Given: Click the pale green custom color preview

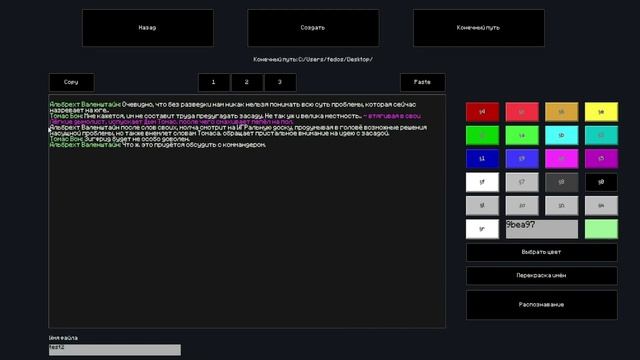Looking at the screenshot, I should tap(601, 229).
